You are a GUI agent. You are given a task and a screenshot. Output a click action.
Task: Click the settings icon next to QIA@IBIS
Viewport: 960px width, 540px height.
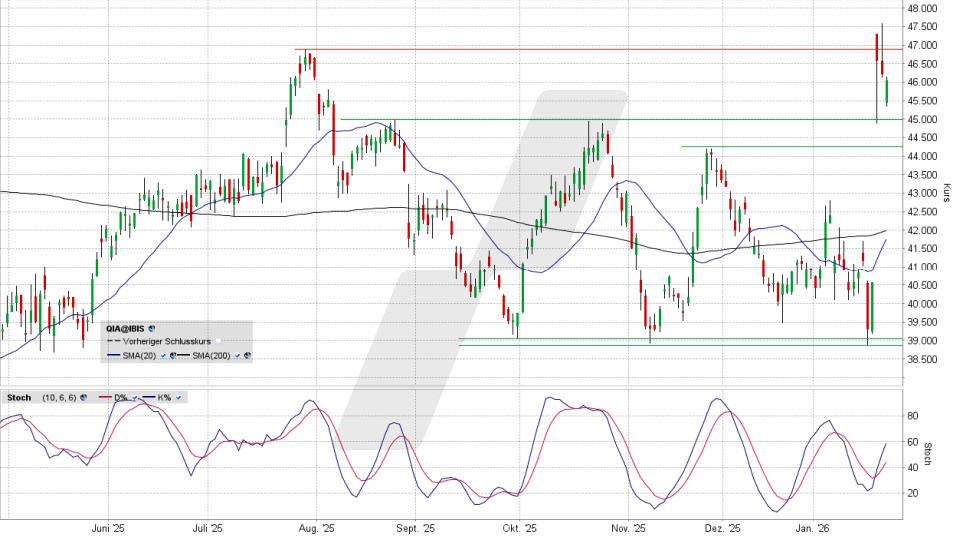pos(152,329)
